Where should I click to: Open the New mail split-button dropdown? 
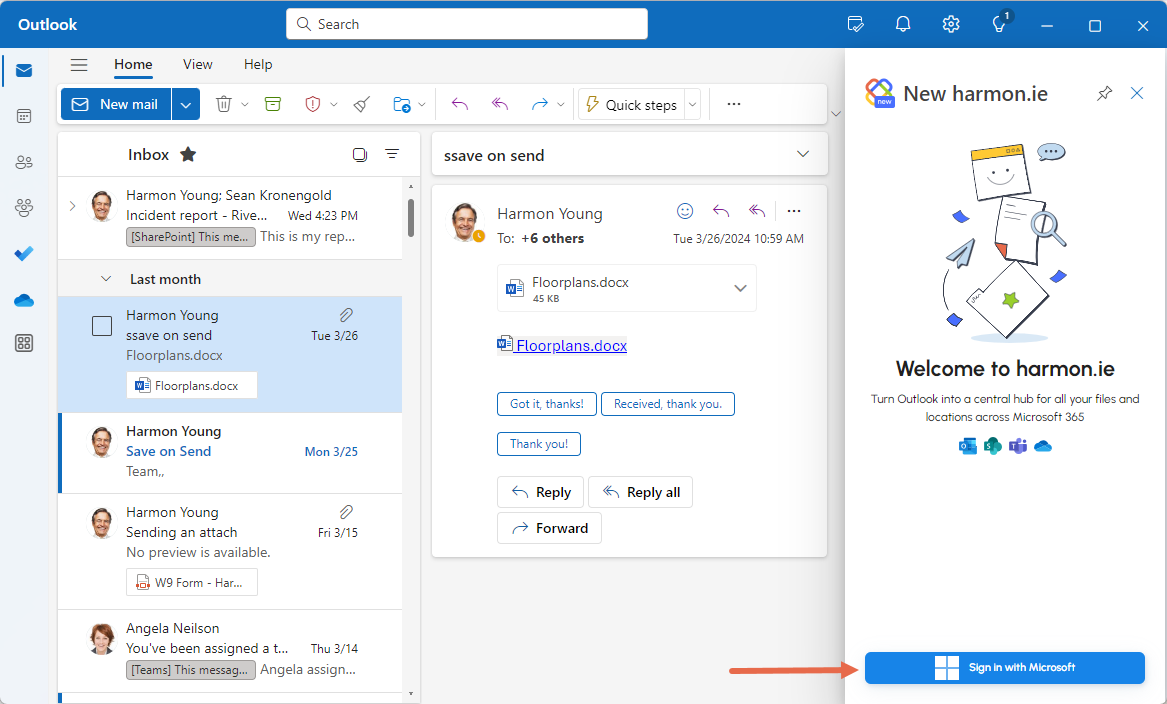coord(186,103)
